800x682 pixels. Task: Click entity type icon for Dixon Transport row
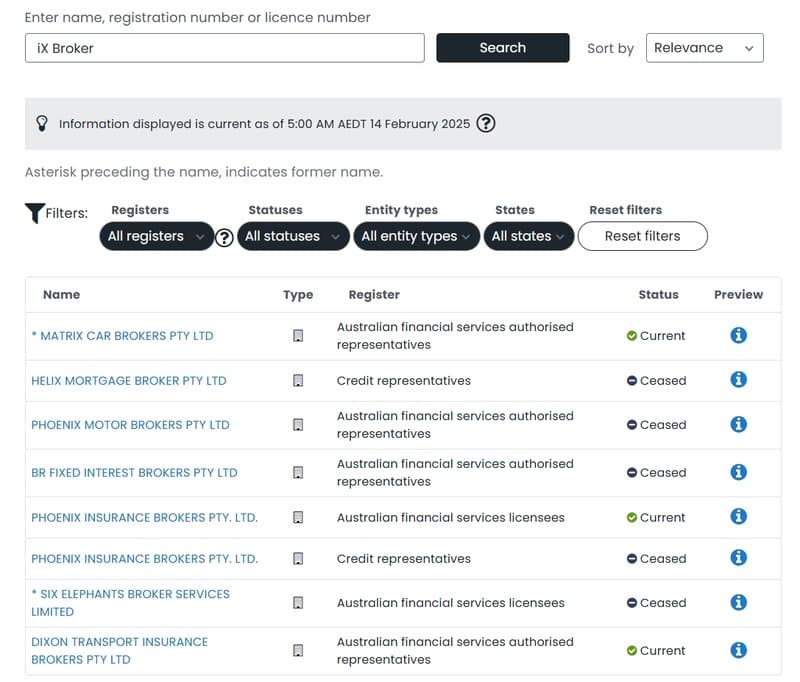[x=298, y=651]
